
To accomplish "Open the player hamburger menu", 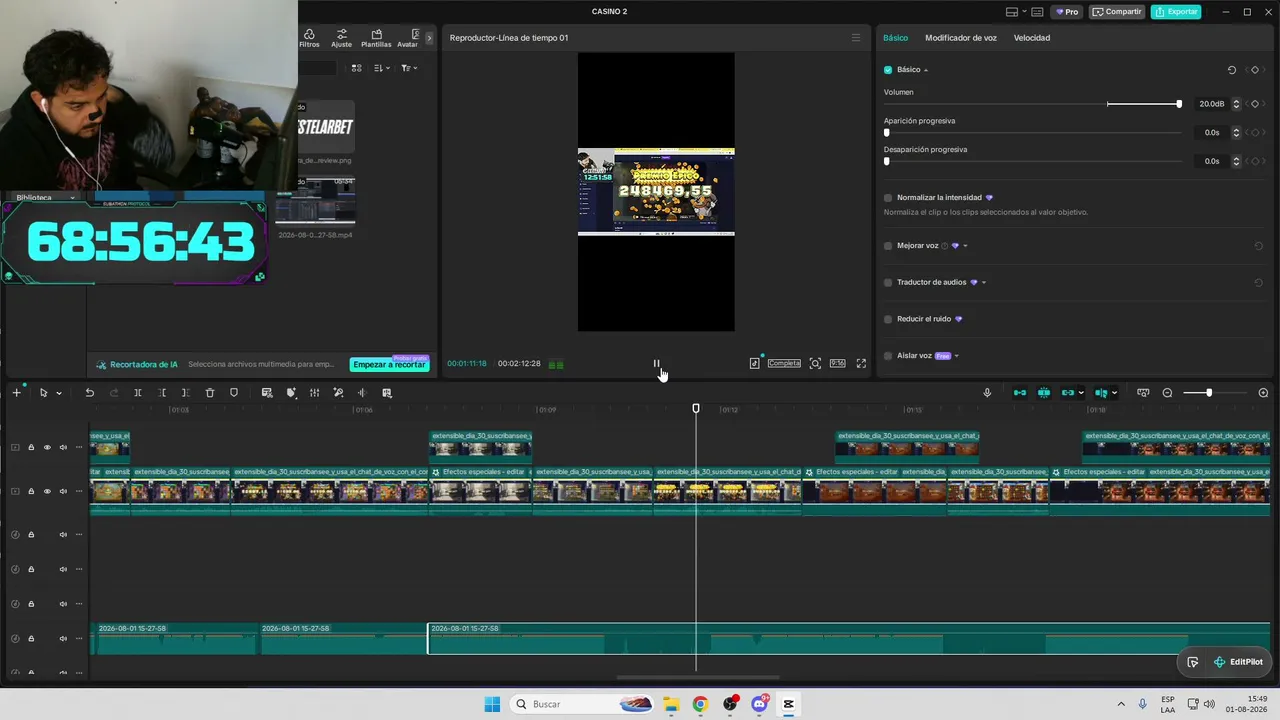I will (855, 38).
